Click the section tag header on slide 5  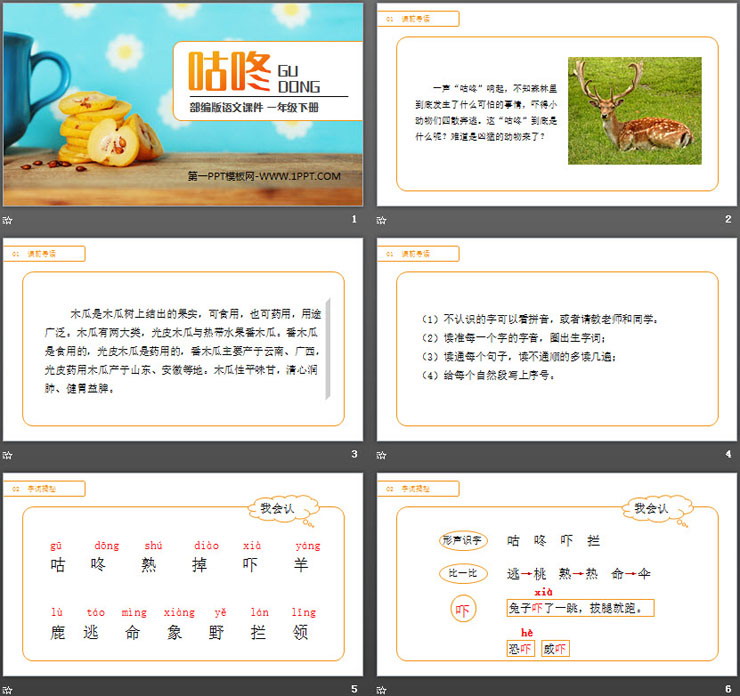(x=44, y=489)
